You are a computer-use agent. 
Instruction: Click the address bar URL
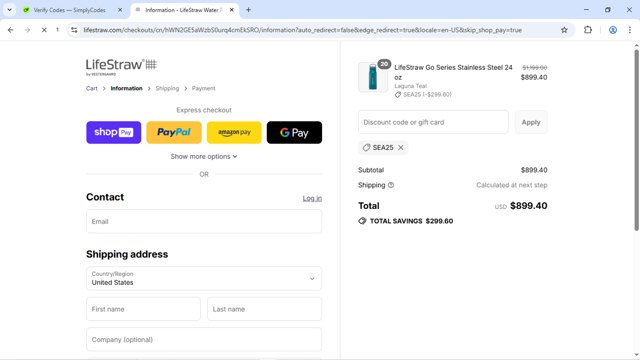pyautogui.click(x=302, y=30)
